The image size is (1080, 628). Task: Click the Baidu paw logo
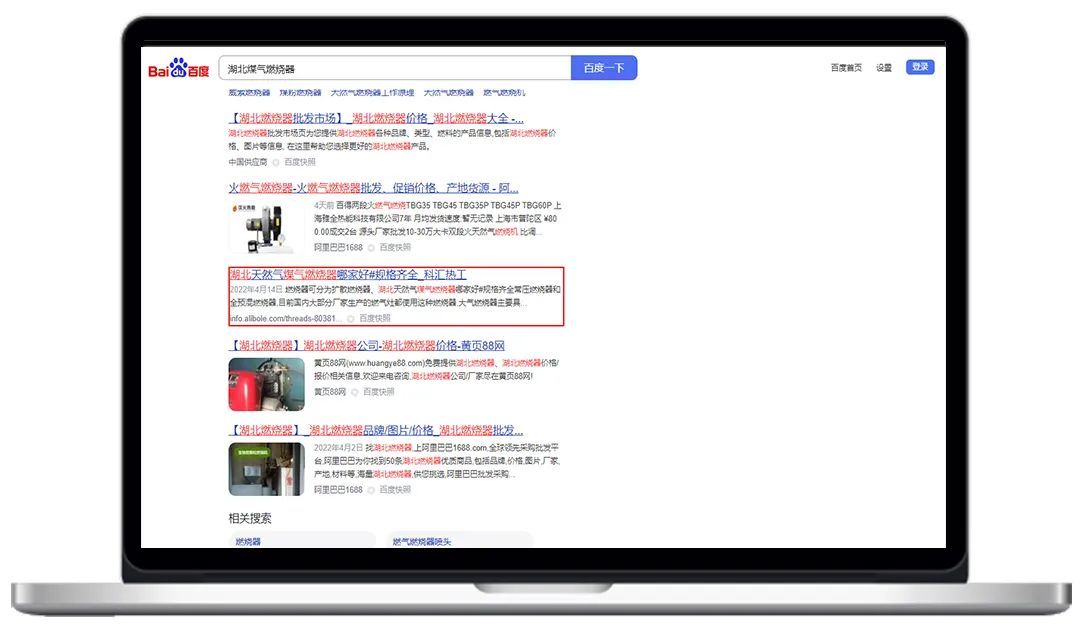(179, 69)
